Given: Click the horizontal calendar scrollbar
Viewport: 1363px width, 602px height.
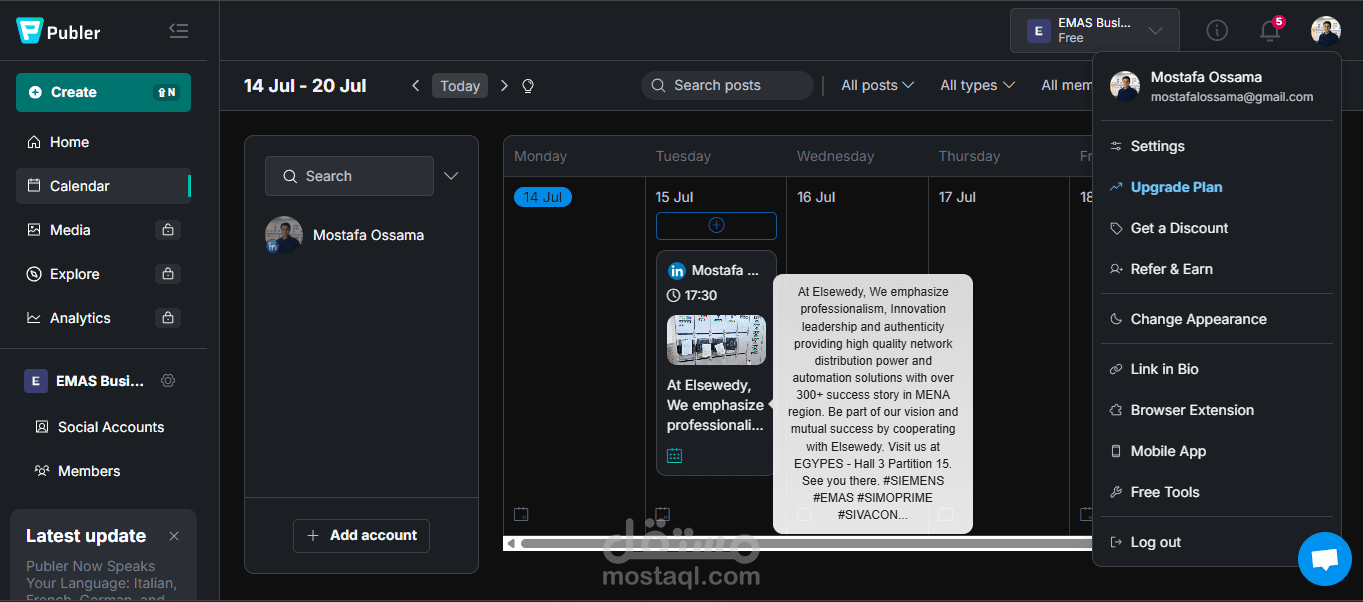Looking at the screenshot, I should pyautogui.click(x=805, y=543).
